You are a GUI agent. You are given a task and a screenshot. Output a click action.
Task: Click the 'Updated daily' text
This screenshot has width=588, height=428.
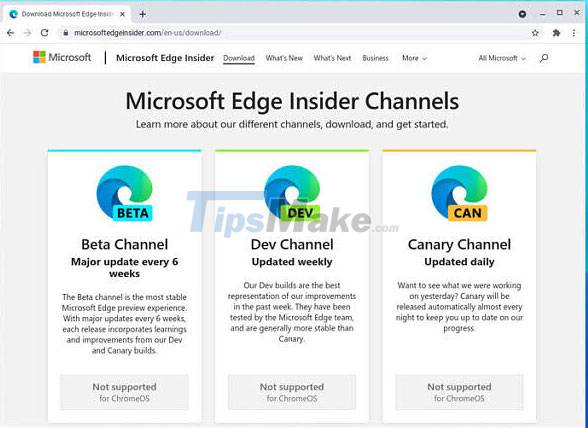tap(459, 262)
